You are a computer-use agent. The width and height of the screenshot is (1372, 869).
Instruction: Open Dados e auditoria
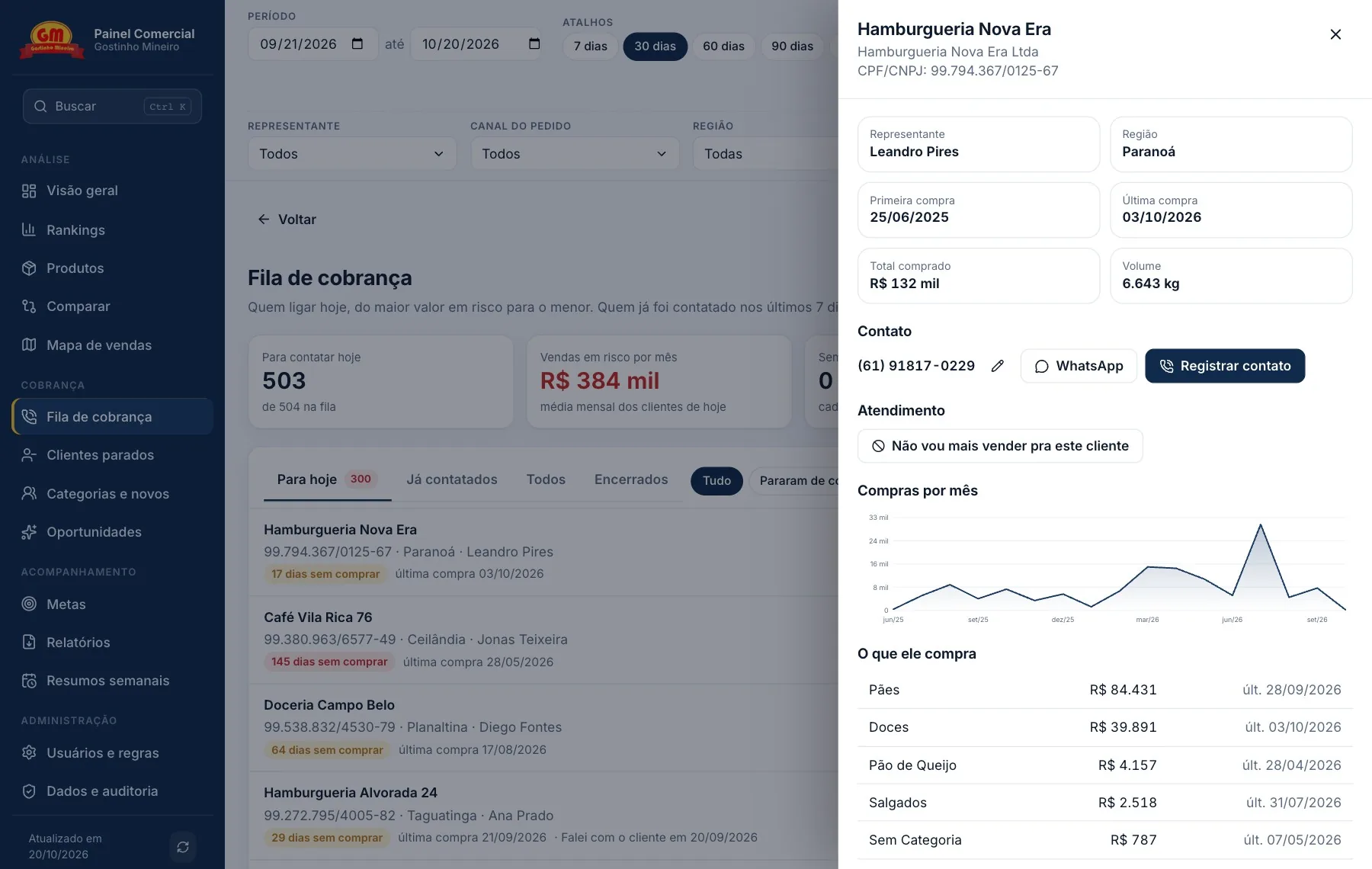(112, 791)
